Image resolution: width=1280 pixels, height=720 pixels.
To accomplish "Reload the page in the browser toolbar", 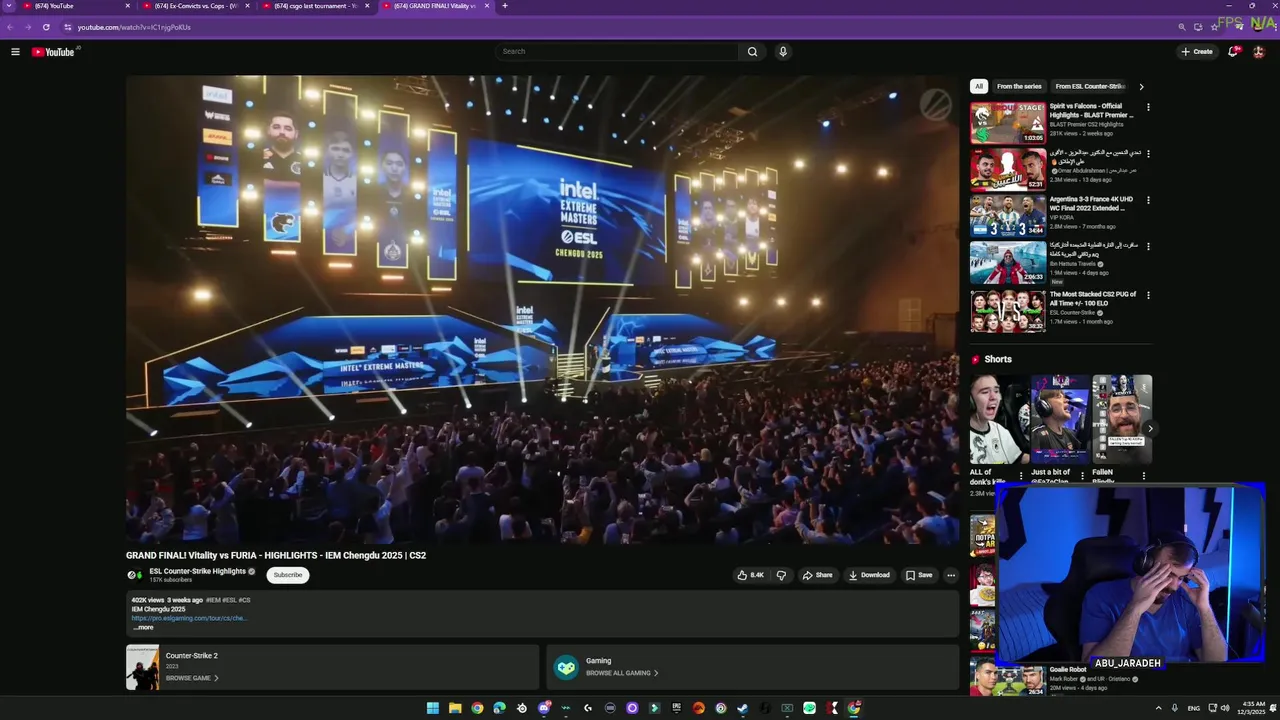I will pos(46,27).
